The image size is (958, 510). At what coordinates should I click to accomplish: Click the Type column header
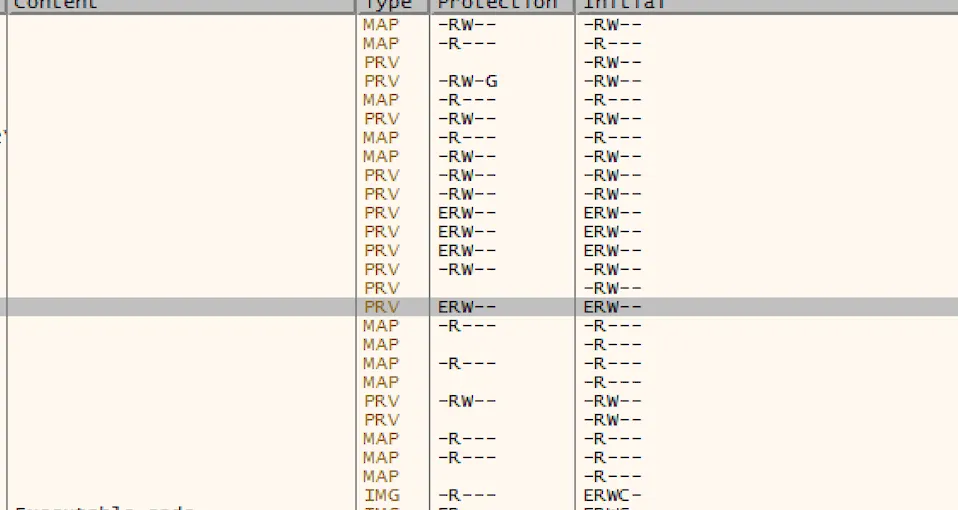point(390,4)
